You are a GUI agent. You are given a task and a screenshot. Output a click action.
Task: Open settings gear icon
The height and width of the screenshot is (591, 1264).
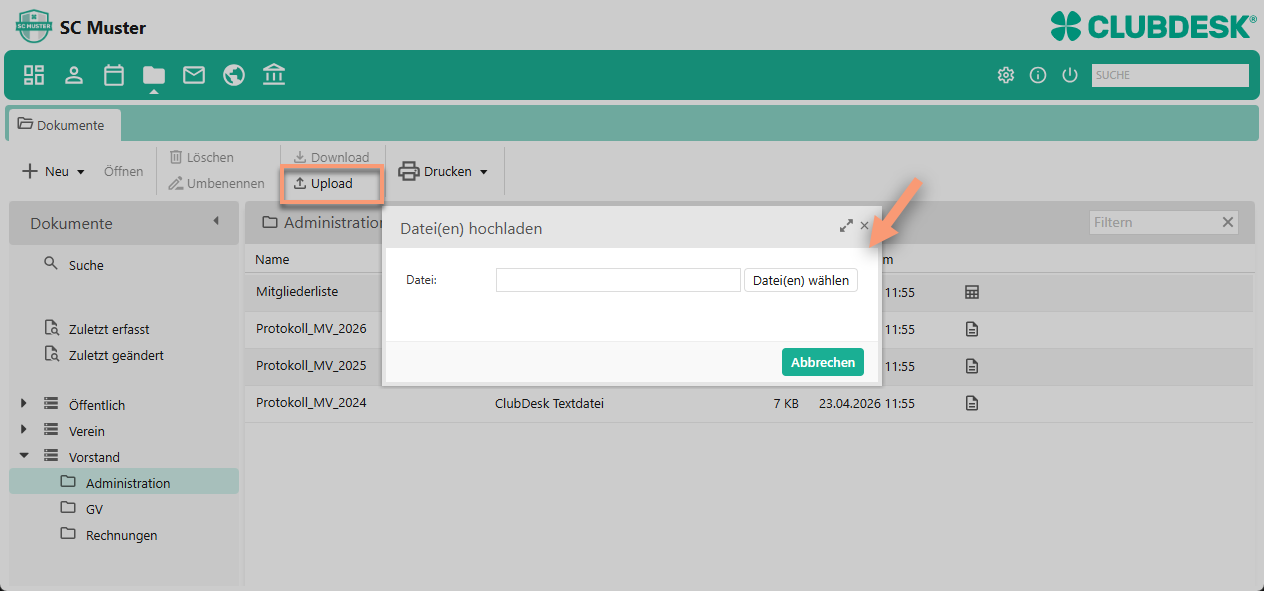[x=1006, y=75]
